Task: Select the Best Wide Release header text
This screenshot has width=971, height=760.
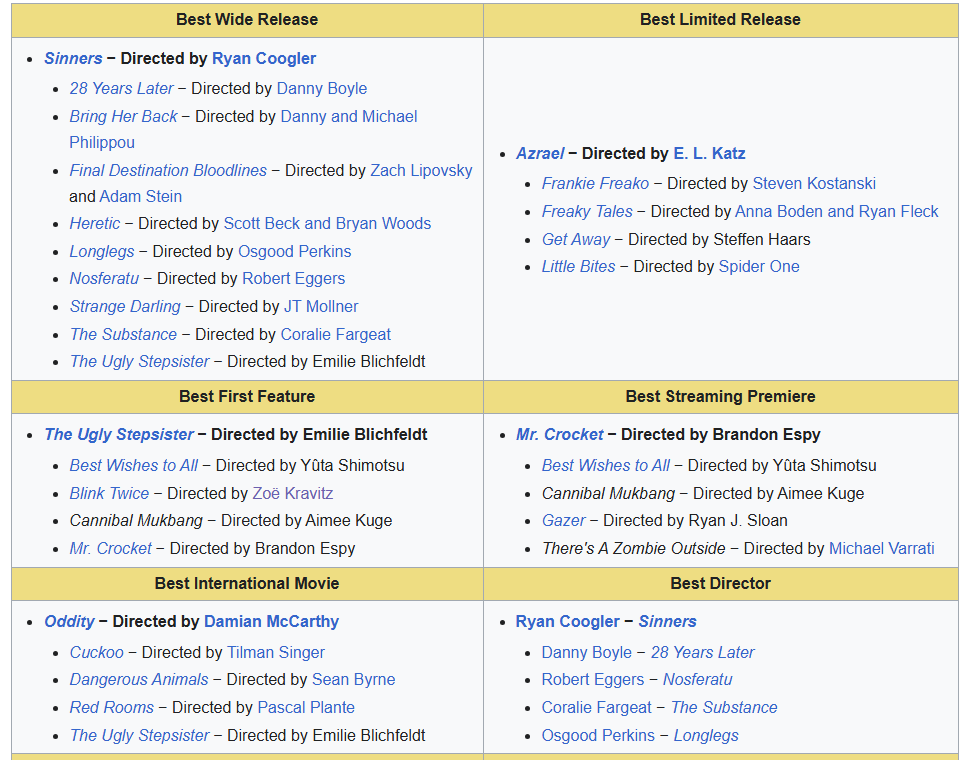Action: [x=247, y=20]
